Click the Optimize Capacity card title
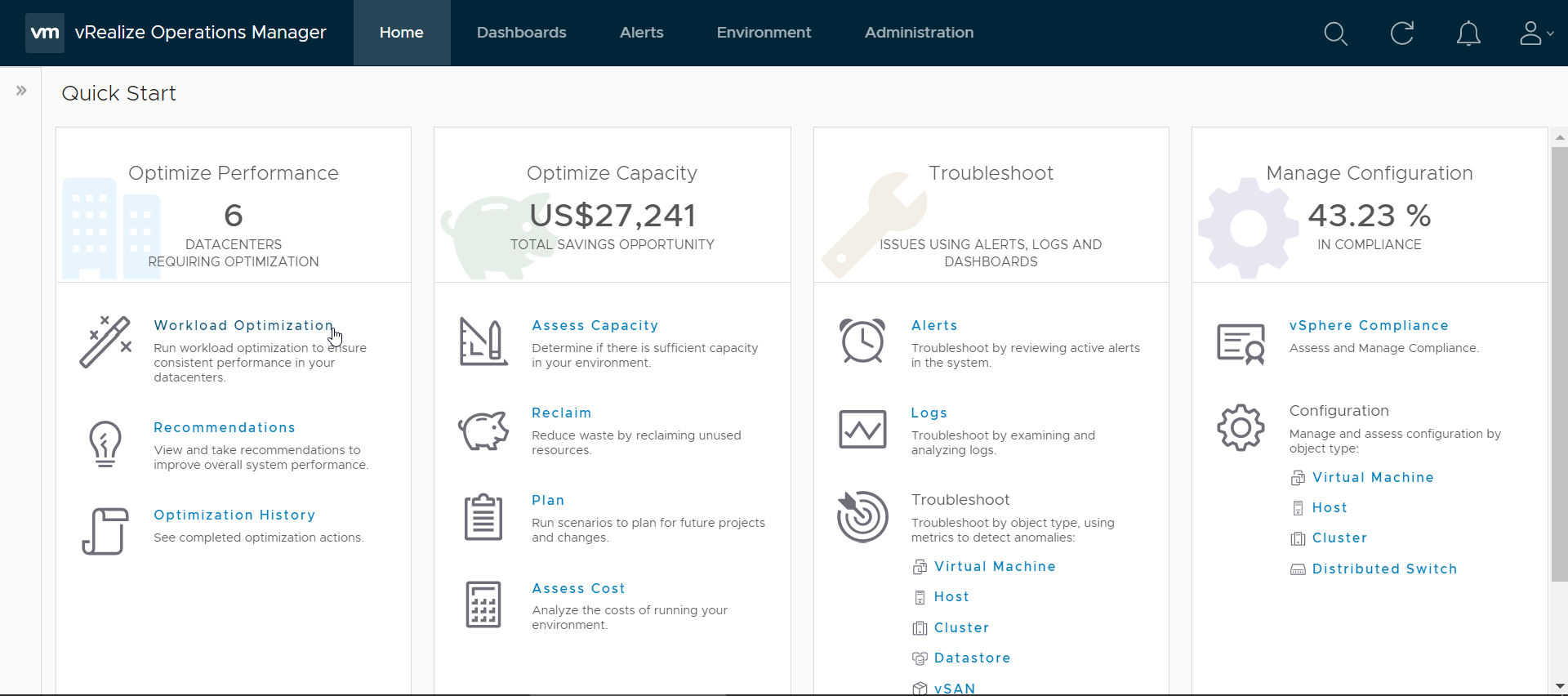Viewport: 1568px width, 696px height. tap(612, 173)
